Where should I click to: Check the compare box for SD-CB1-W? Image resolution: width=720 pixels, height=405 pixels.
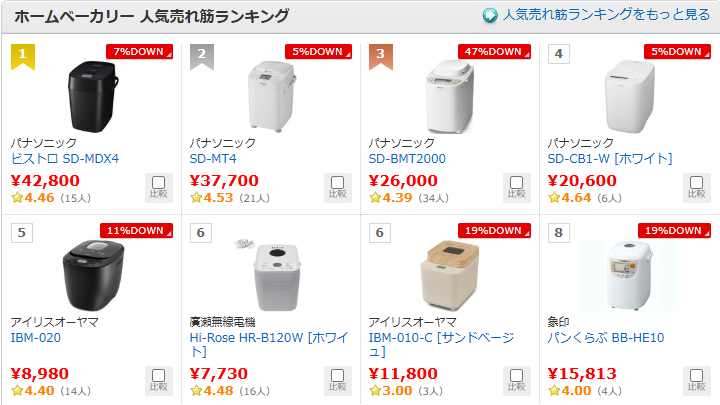pos(697,188)
